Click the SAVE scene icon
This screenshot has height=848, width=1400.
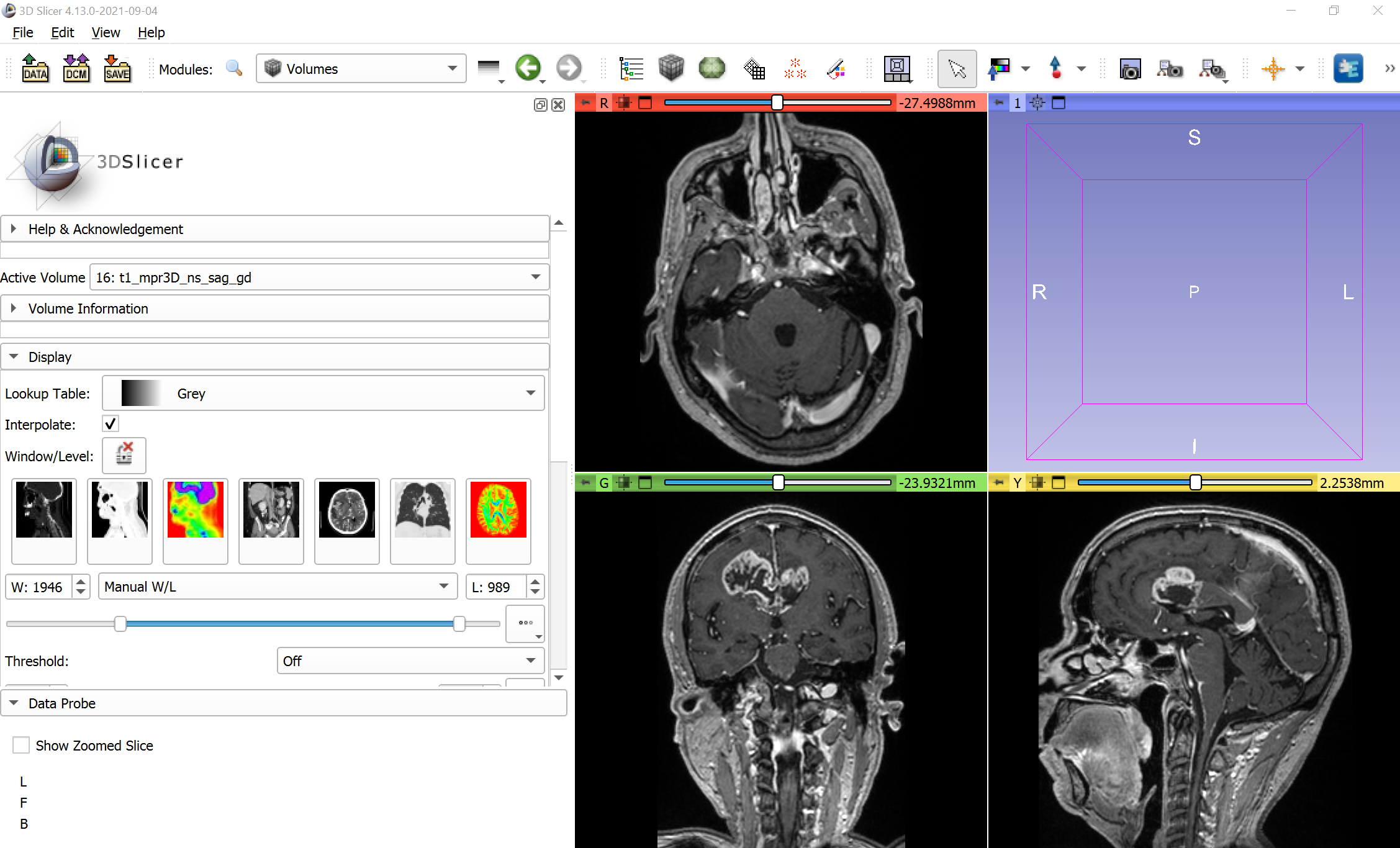point(117,68)
